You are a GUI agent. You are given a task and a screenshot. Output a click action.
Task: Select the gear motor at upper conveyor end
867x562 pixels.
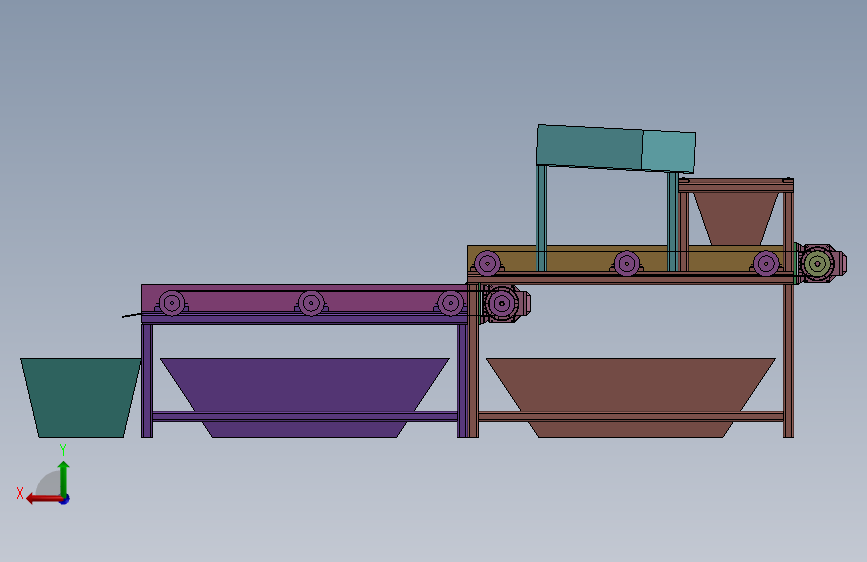822,263
